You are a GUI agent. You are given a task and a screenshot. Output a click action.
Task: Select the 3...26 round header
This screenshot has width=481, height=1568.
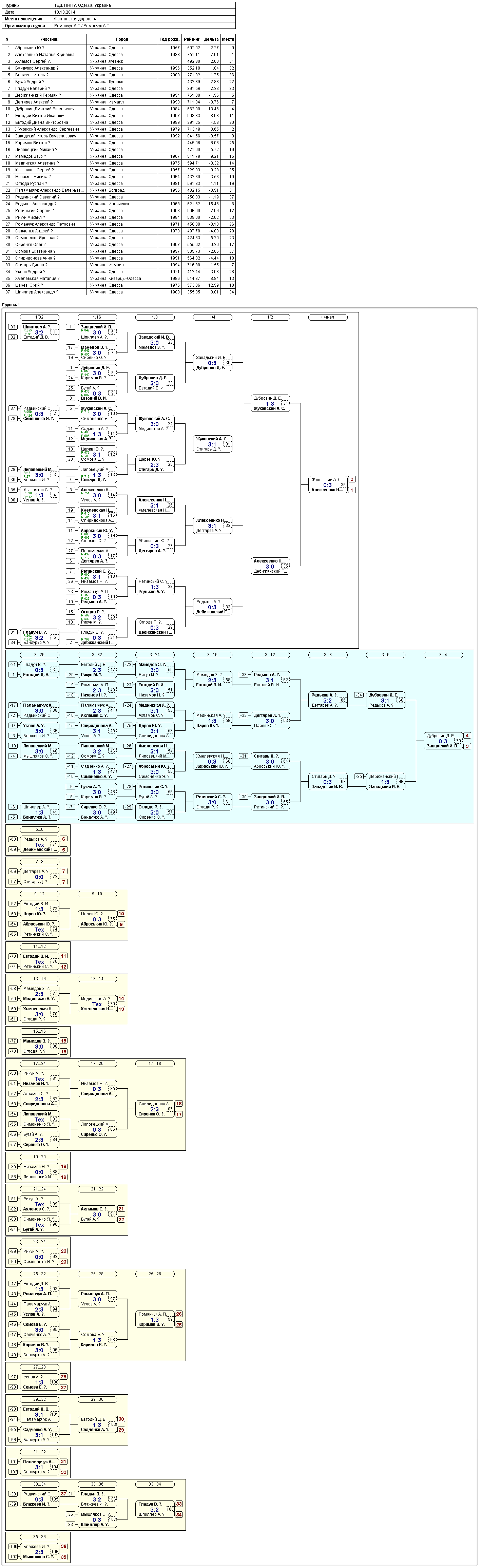coord(39,655)
